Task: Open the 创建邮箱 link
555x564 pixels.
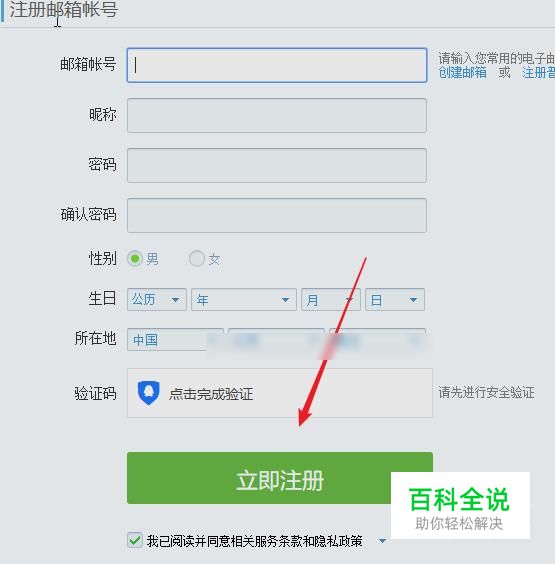Action: pos(462,72)
